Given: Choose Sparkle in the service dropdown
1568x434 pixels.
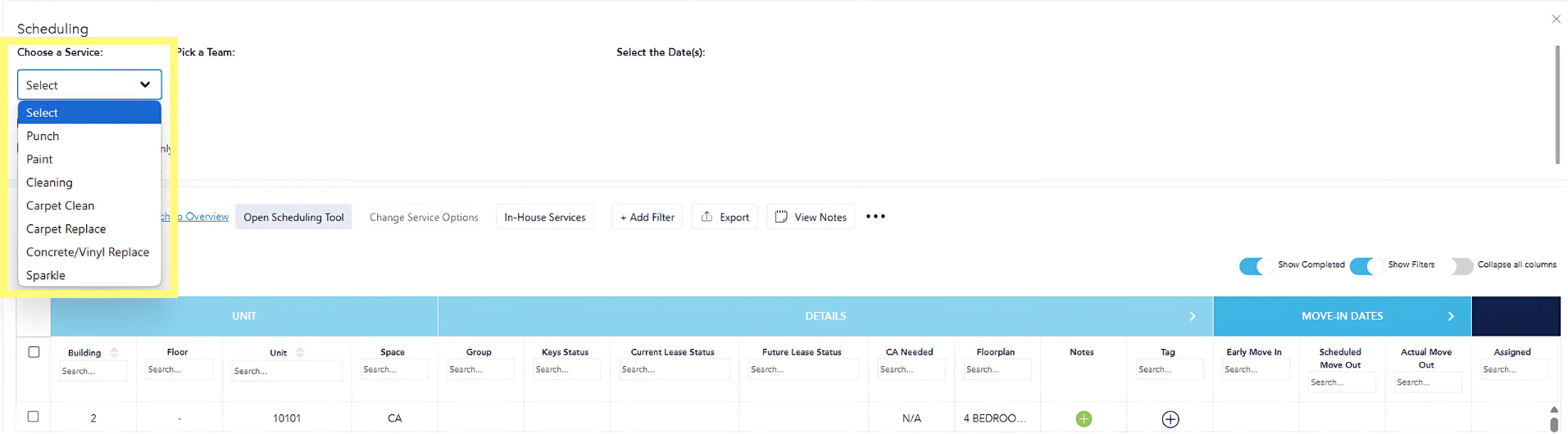Looking at the screenshot, I should [x=46, y=275].
